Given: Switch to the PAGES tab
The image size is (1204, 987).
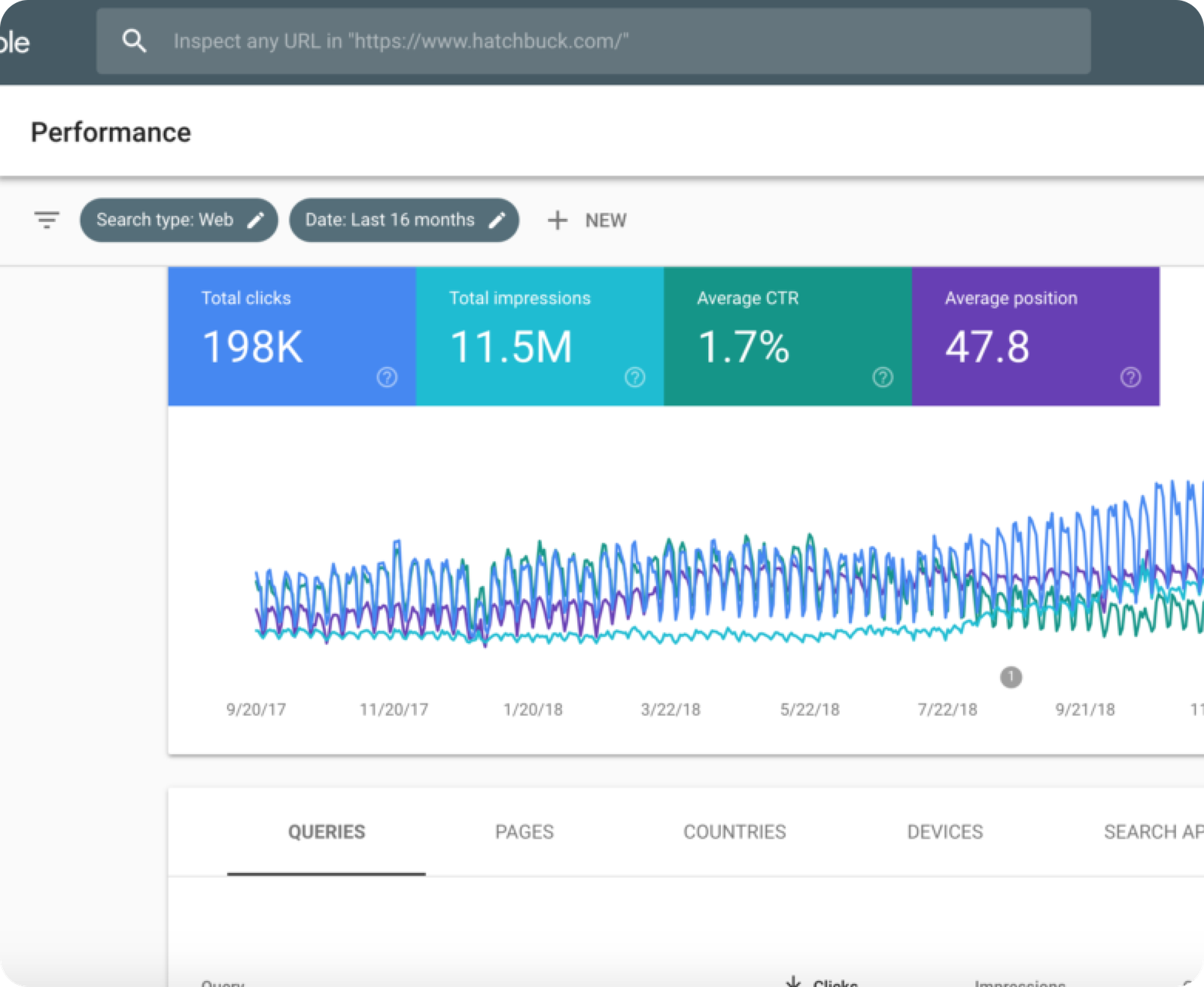Looking at the screenshot, I should coord(524,832).
